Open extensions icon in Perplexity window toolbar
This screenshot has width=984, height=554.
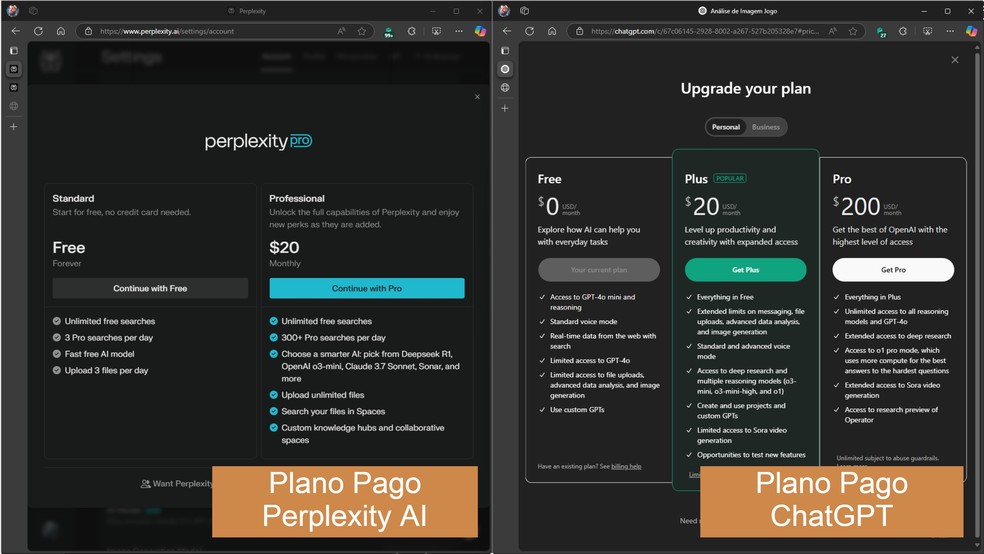point(412,31)
